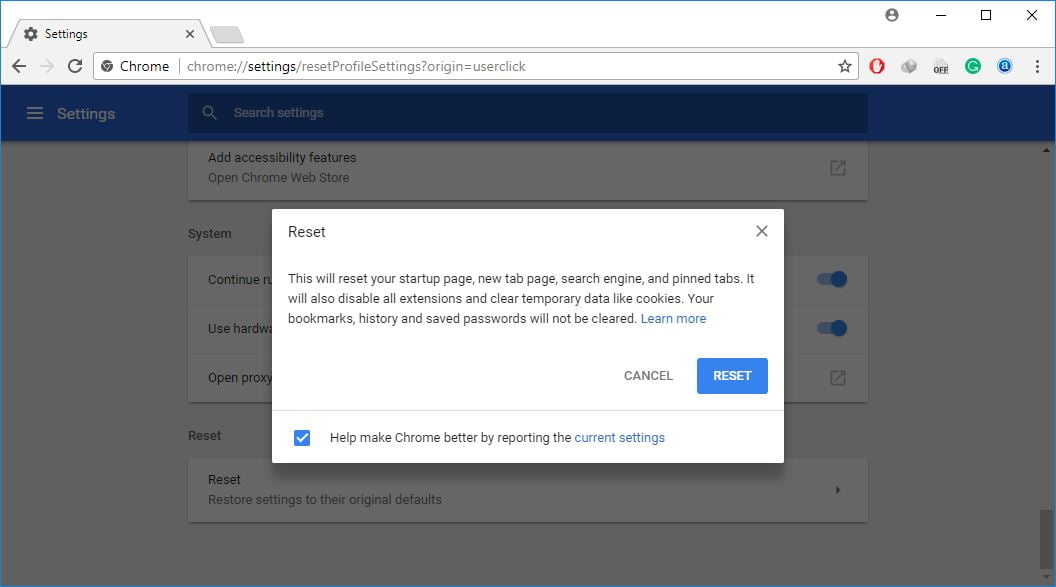Open a new tab
Screen dimensions: 1056x587
227,34
